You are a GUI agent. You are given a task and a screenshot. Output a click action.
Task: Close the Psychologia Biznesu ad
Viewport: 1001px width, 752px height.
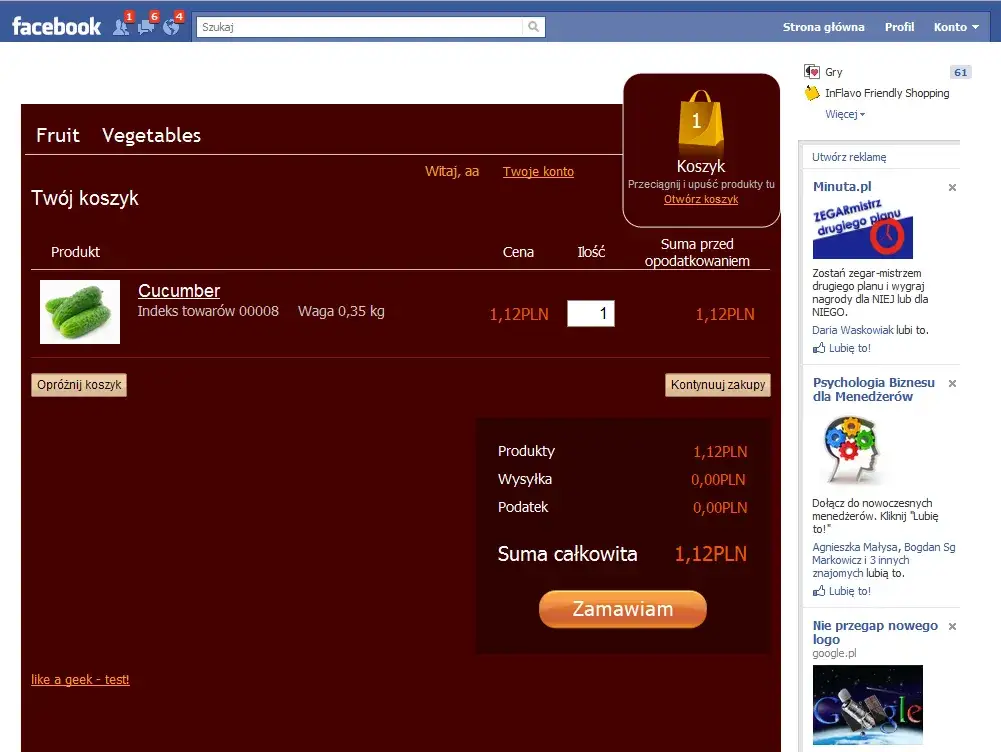coord(952,383)
